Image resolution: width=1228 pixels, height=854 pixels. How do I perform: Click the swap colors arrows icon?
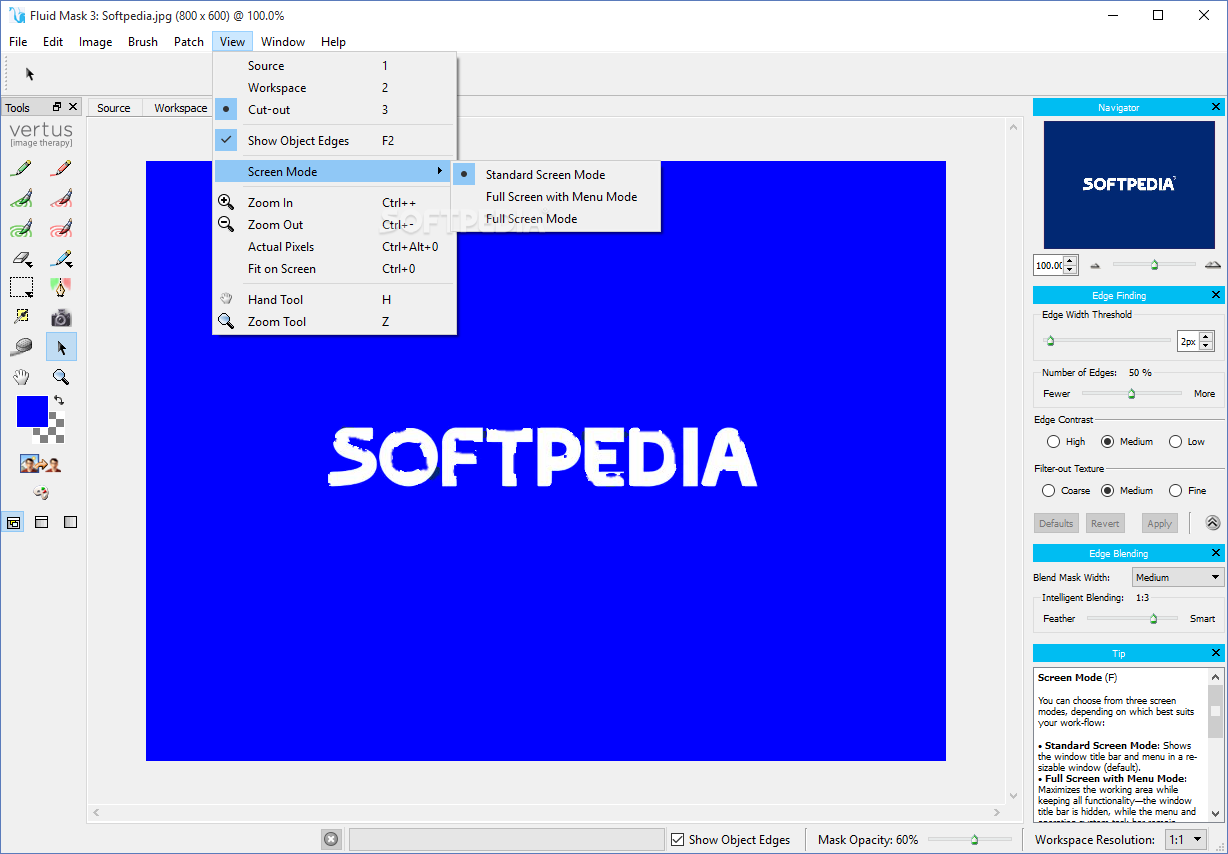coord(59,400)
